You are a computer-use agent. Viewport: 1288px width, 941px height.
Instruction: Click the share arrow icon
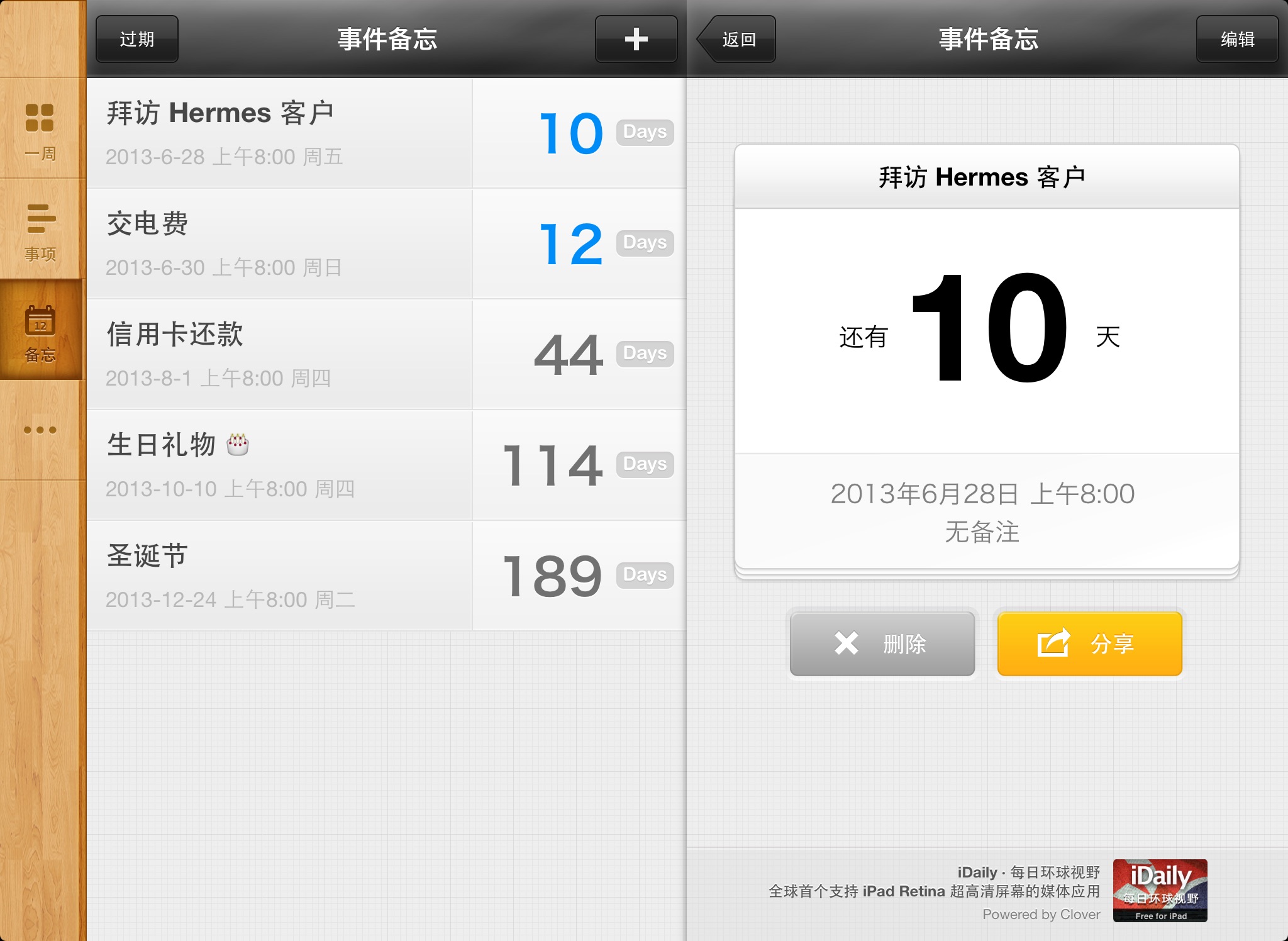click(1053, 643)
